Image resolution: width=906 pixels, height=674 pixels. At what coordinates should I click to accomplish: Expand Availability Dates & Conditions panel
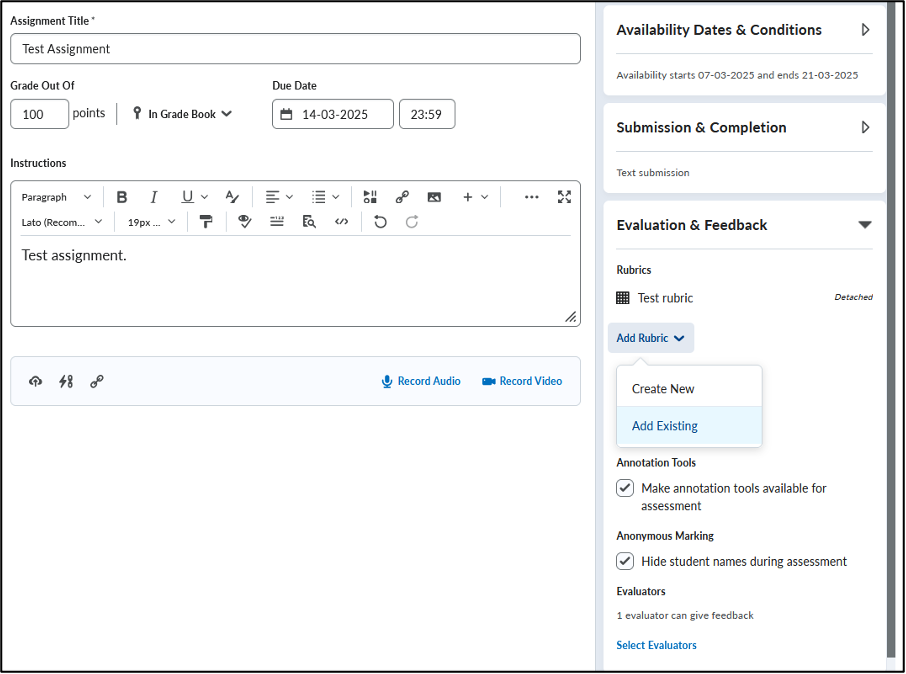pyautogui.click(x=865, y=29)
